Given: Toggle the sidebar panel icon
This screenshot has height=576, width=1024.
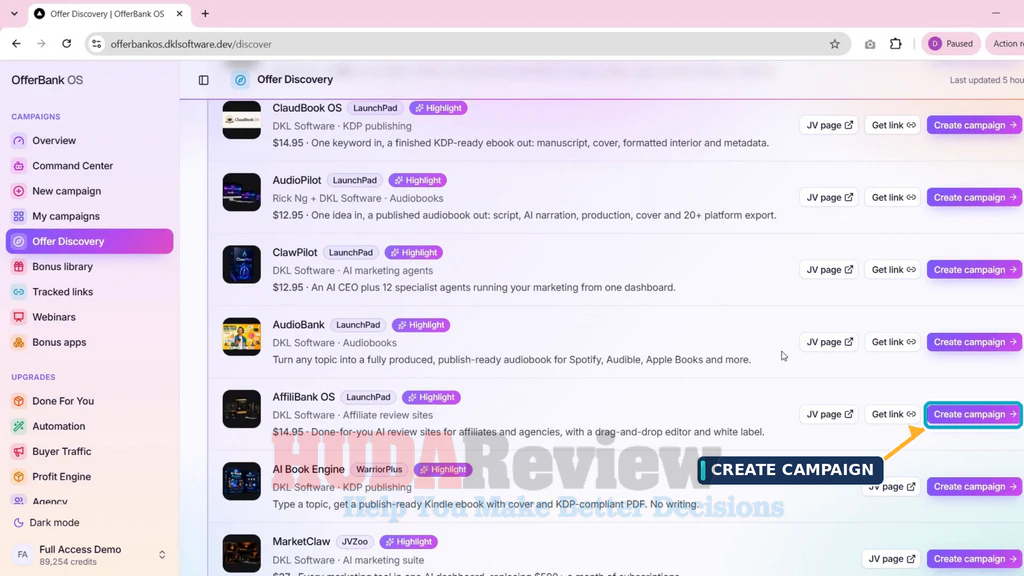Looking at the screenshot, I should tap(204, 80).
